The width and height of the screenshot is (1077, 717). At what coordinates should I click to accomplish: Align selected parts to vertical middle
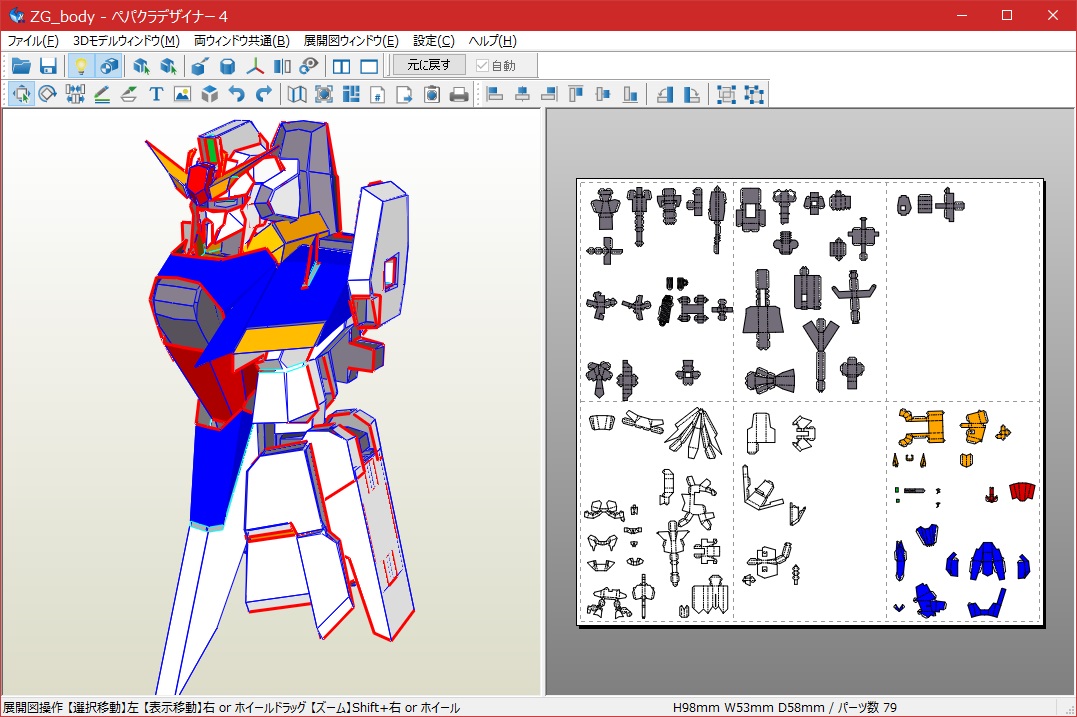pos(603,94)
